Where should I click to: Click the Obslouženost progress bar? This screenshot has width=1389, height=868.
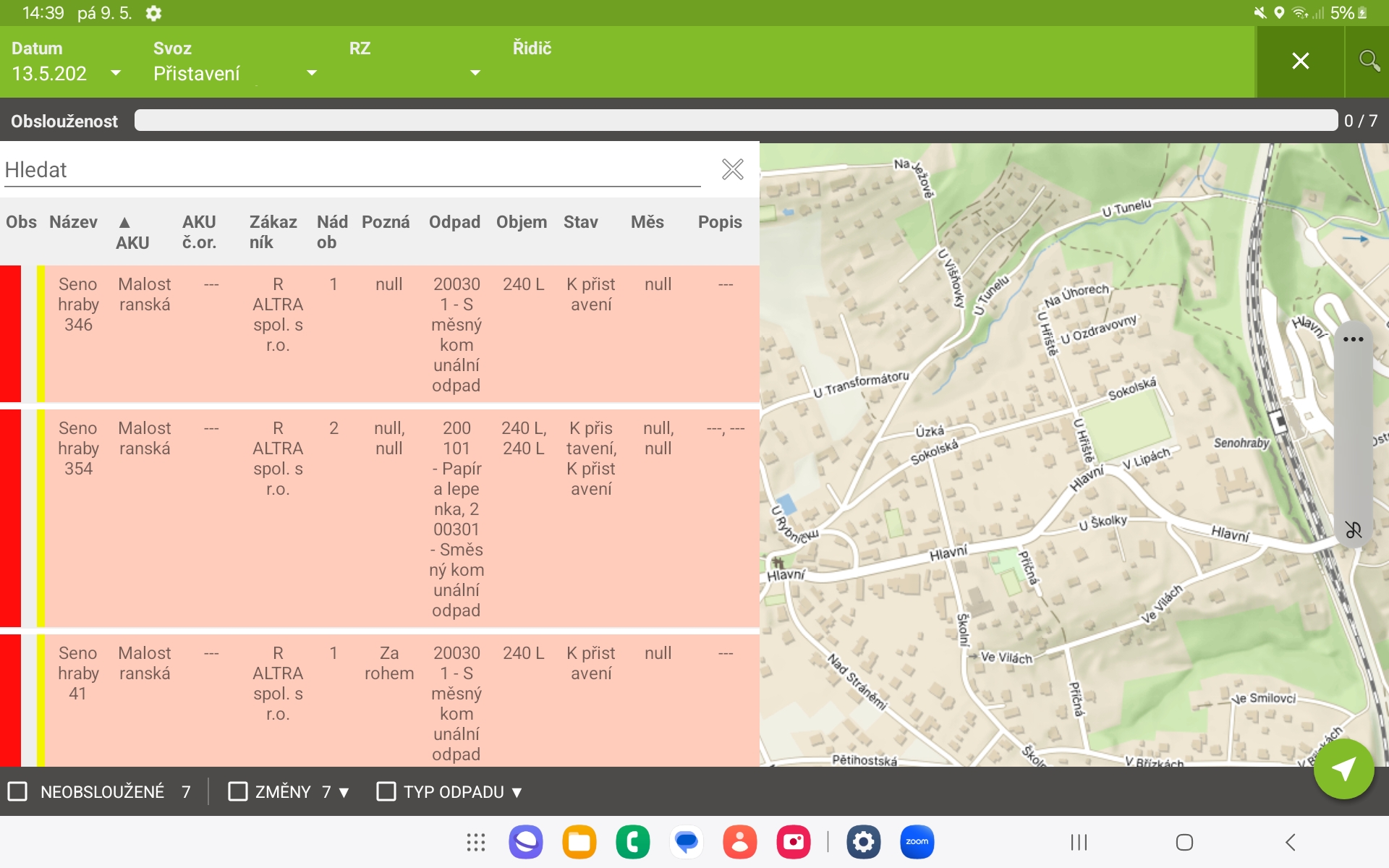click(x=735, y=121)
